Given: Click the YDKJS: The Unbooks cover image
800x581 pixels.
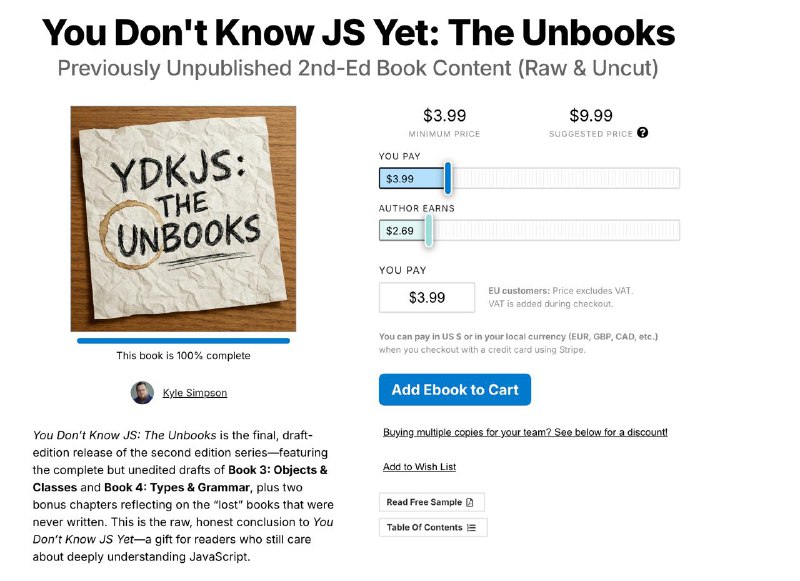Looking at the screenshot, I should pos(183,219).
